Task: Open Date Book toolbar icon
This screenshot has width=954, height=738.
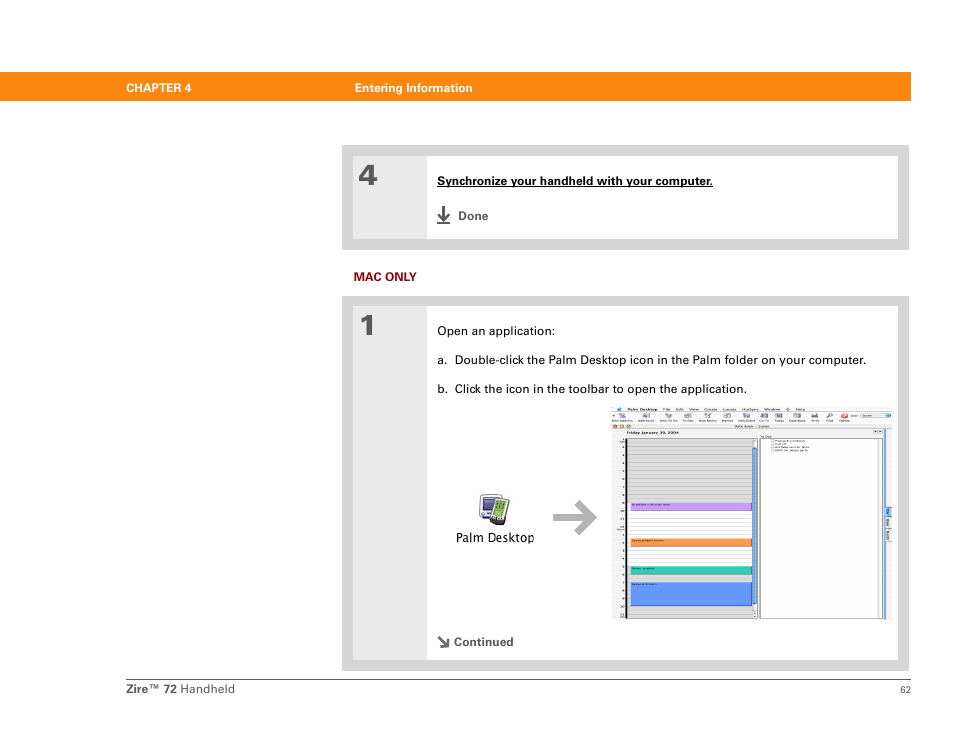Action: click(797, 416)
